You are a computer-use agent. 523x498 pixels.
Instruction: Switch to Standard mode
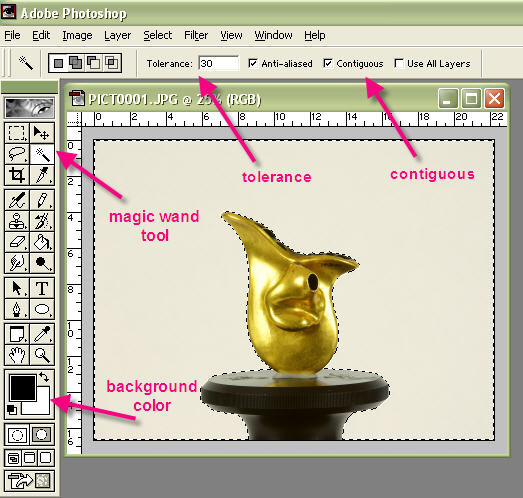tap(17, 434)
